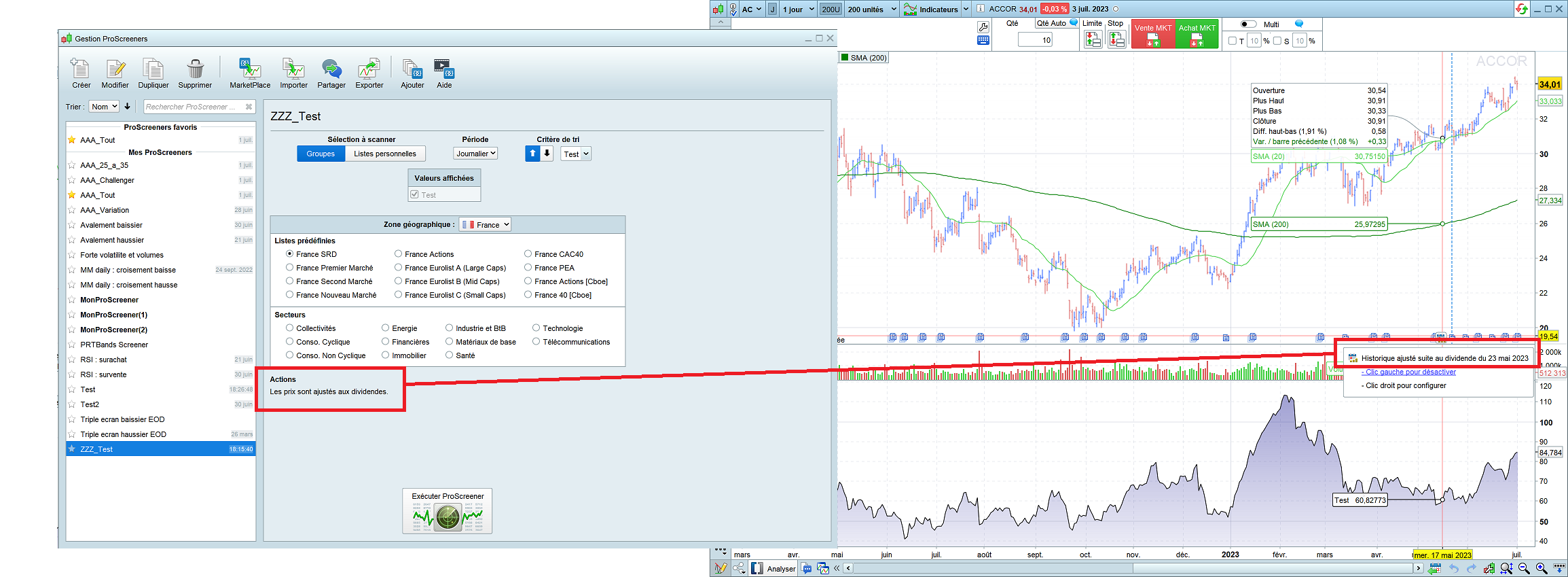This screenshot has height=577, width=1568.
Task: Toggle favorite star for AAA_25_a_35
Action: click(72, 165)
